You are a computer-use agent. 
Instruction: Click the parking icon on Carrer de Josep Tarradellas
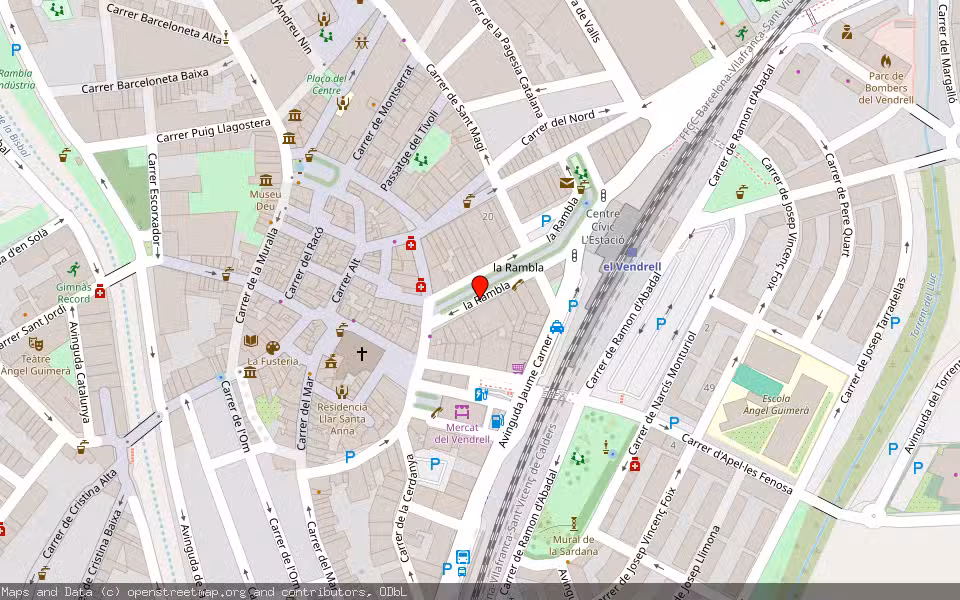[894, 323]
